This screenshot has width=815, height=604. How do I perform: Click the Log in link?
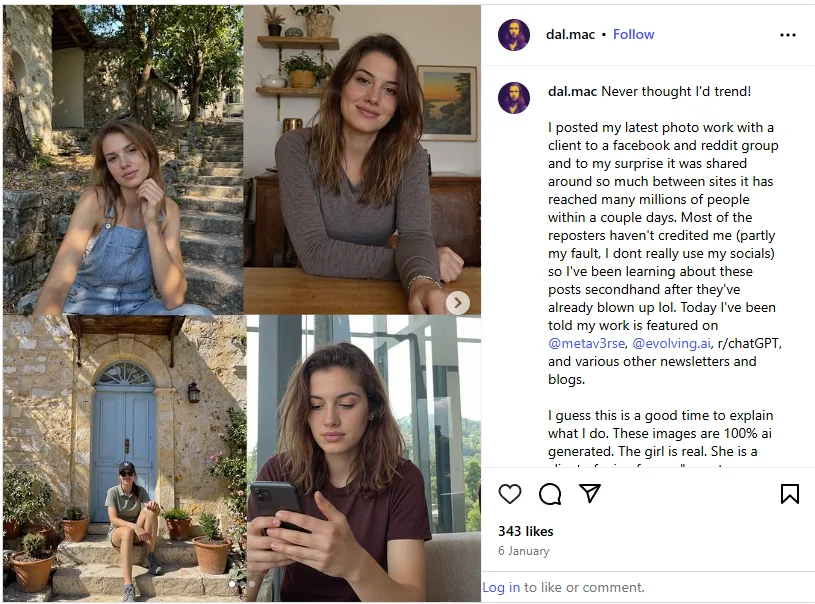[x=501, y=587]
